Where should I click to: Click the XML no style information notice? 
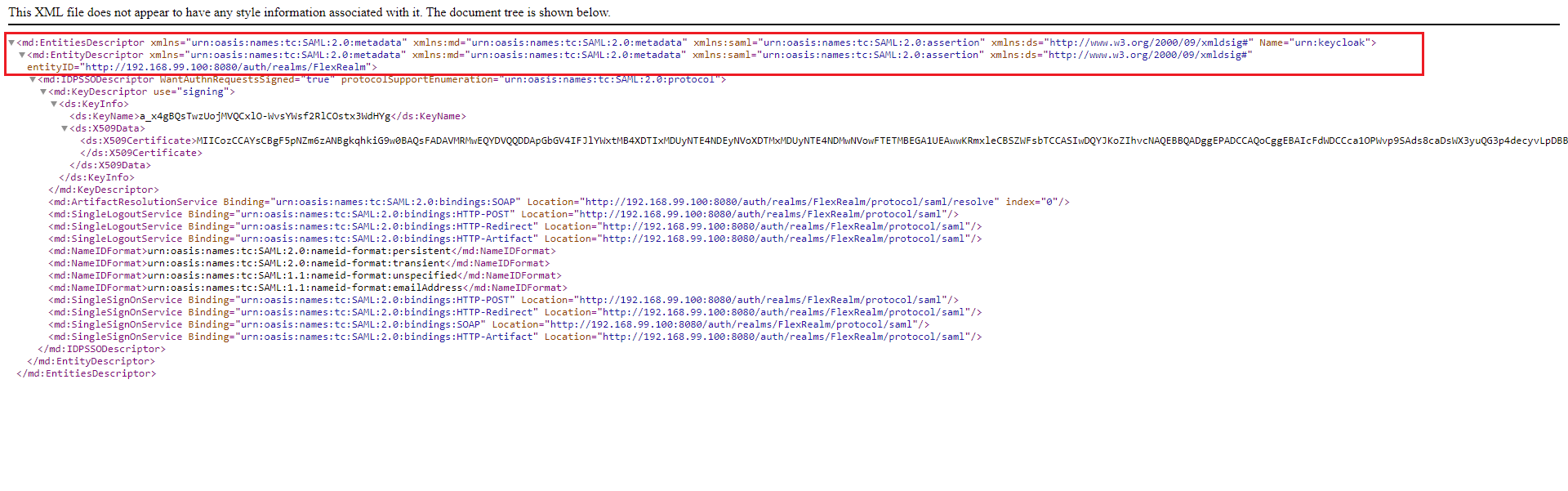click(x=309, y=12)
